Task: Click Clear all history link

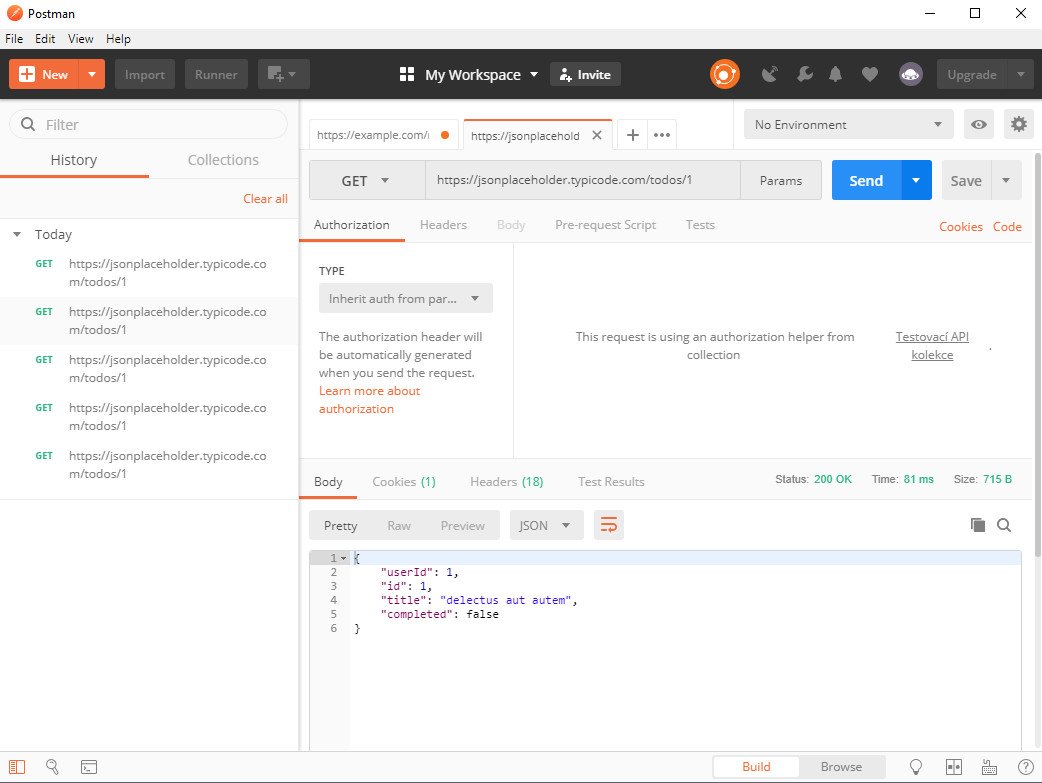Action: [x=265, y=199]
